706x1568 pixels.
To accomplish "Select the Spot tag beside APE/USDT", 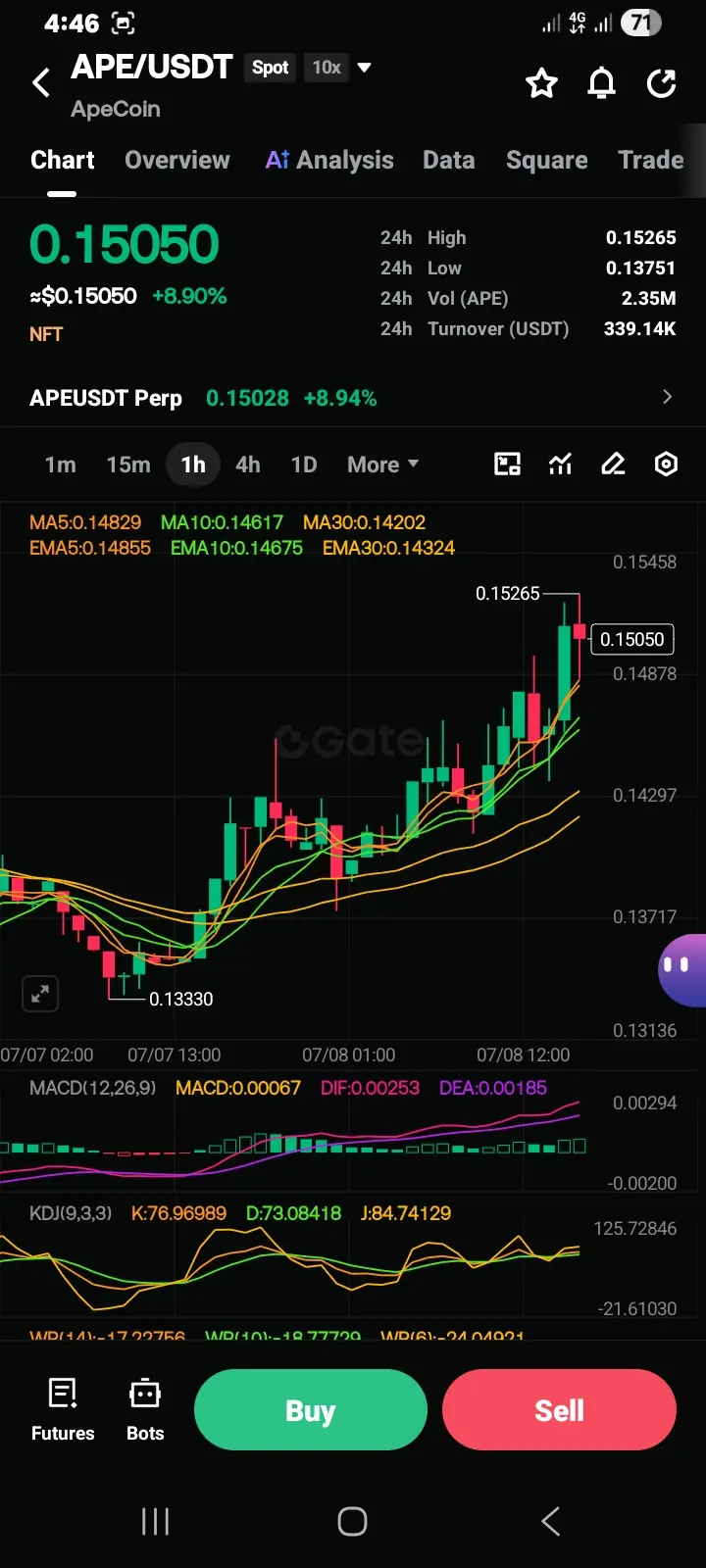I will coord(270,68).
